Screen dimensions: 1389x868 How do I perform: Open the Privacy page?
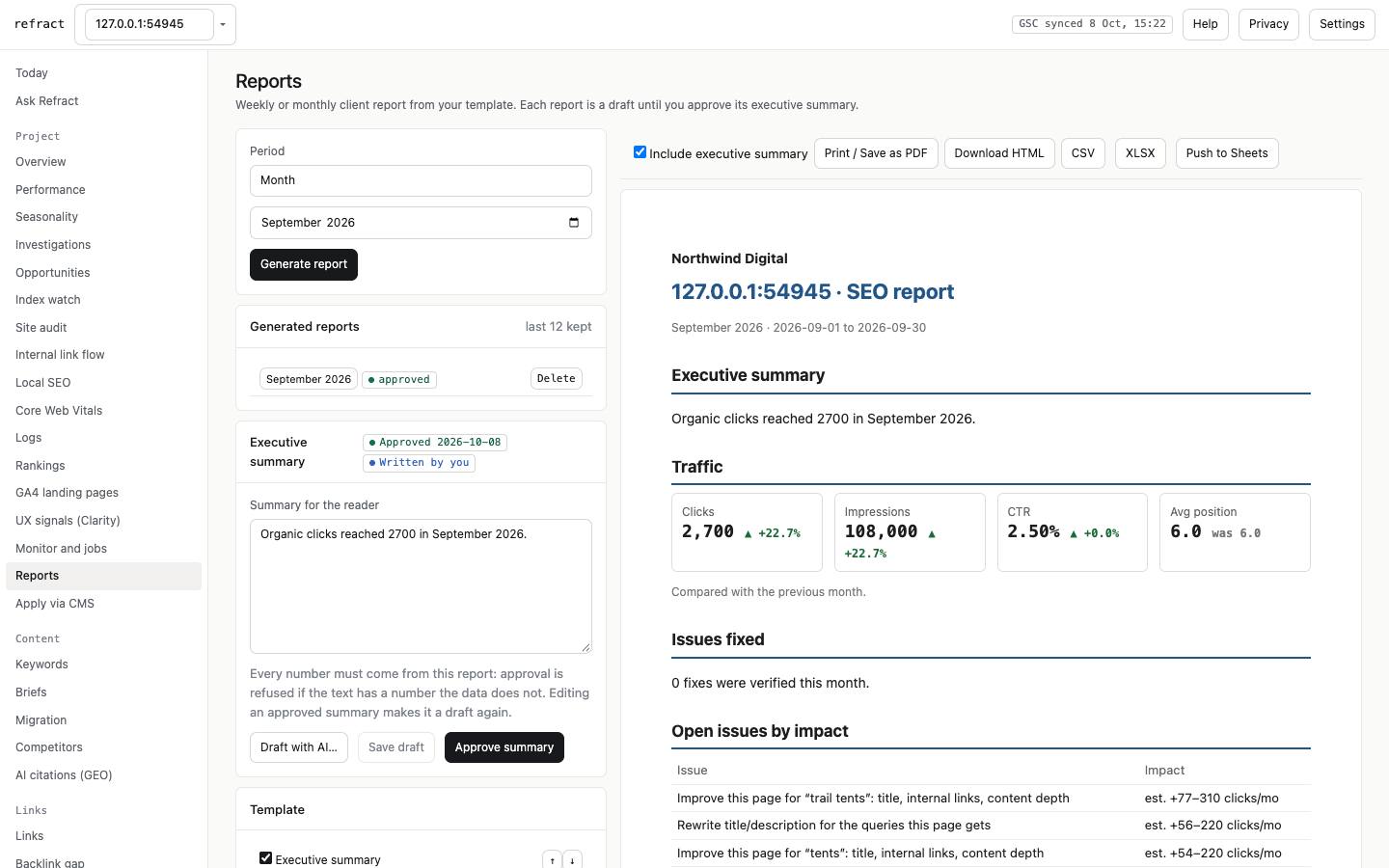pos(1268,24)
